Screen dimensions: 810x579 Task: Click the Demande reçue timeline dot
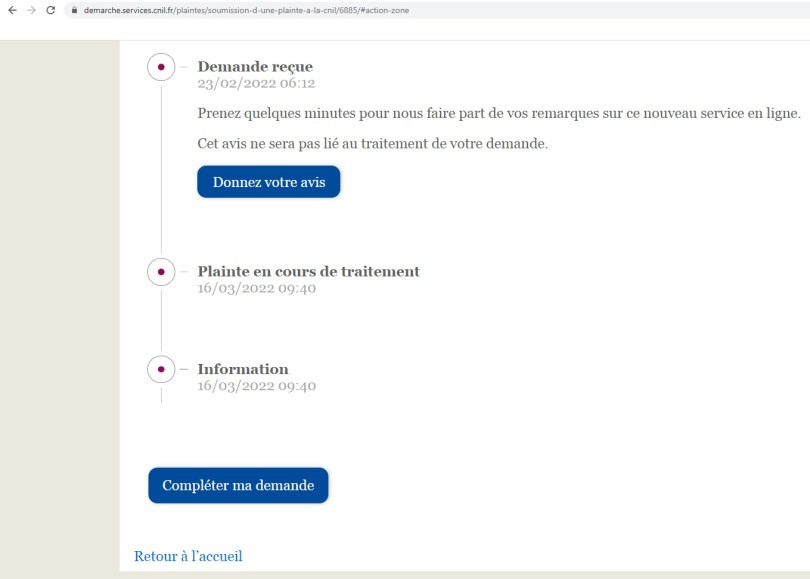[x=161, y=67]
